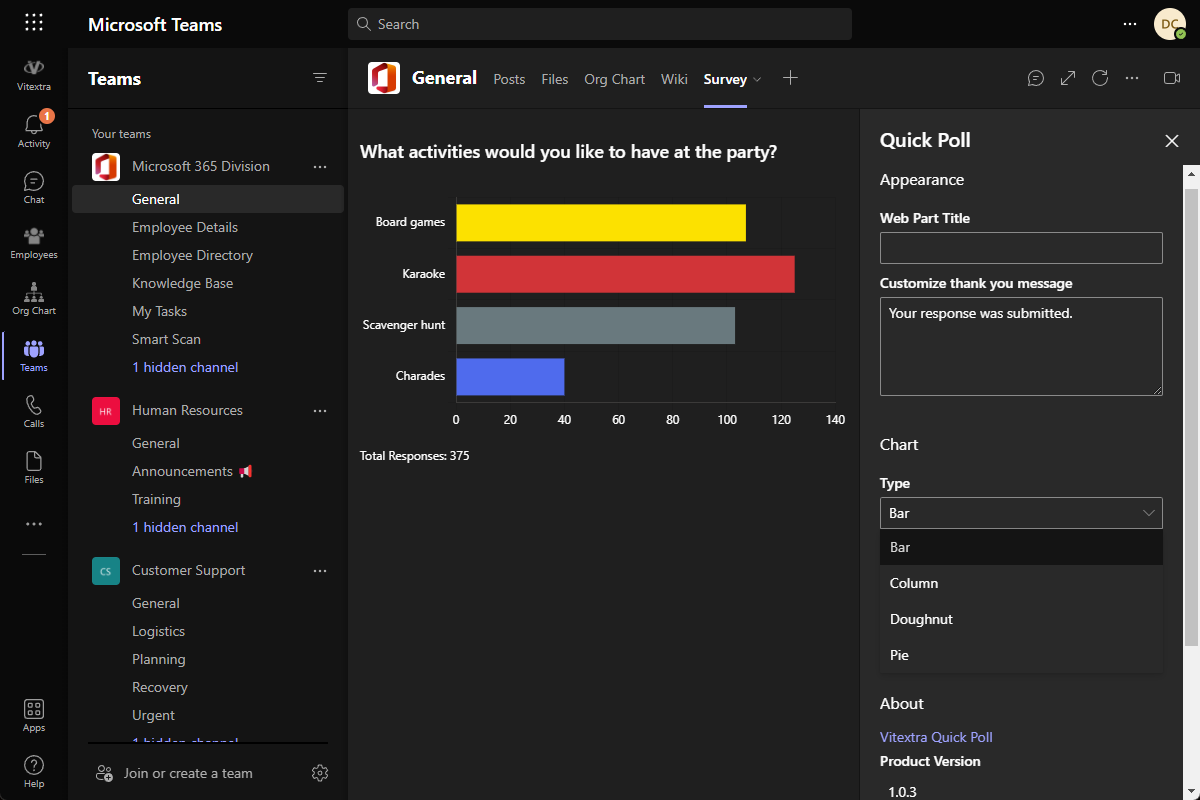Image resolution: width=1200 pixels, height=800 pixels.
Task: Open the Vitextra app in the rail
Action: tap(34, 74)
